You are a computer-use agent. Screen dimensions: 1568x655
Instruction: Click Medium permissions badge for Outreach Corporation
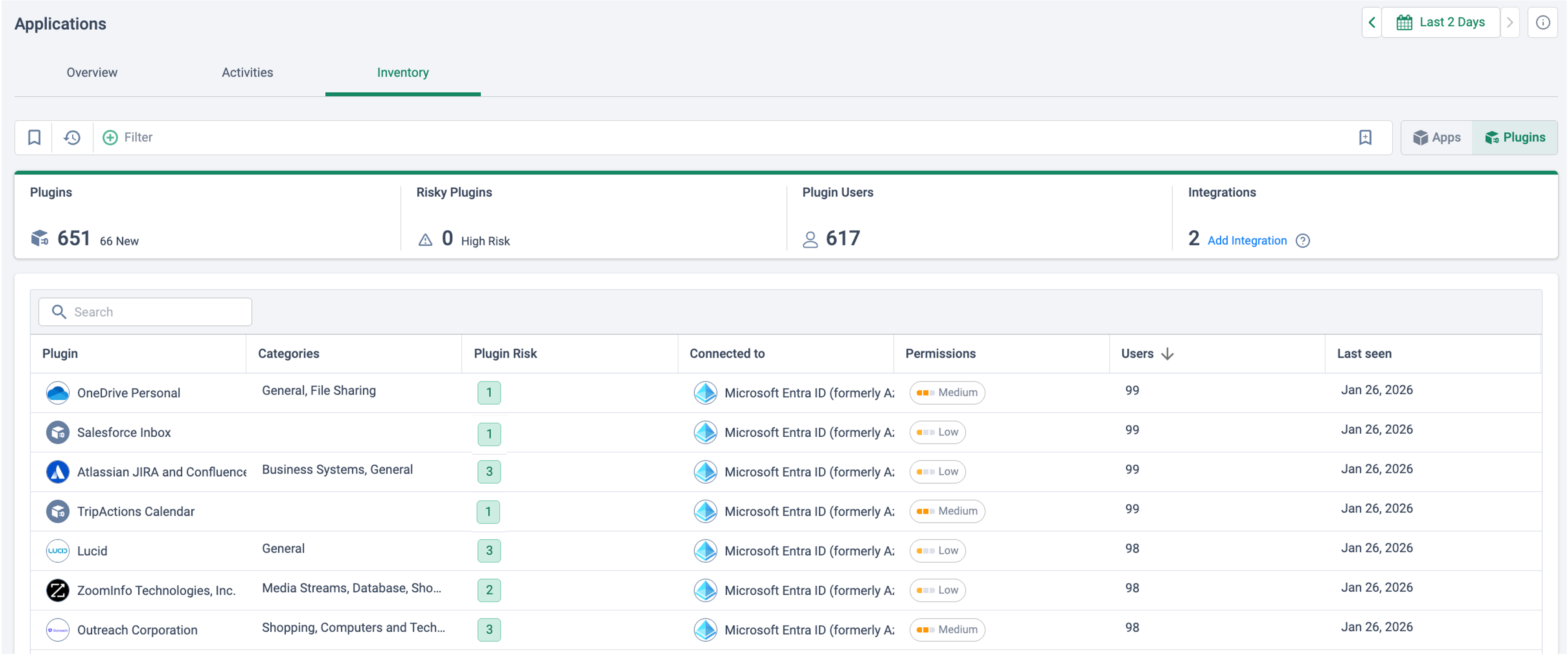pyautogui.click(x=947, y=630)
